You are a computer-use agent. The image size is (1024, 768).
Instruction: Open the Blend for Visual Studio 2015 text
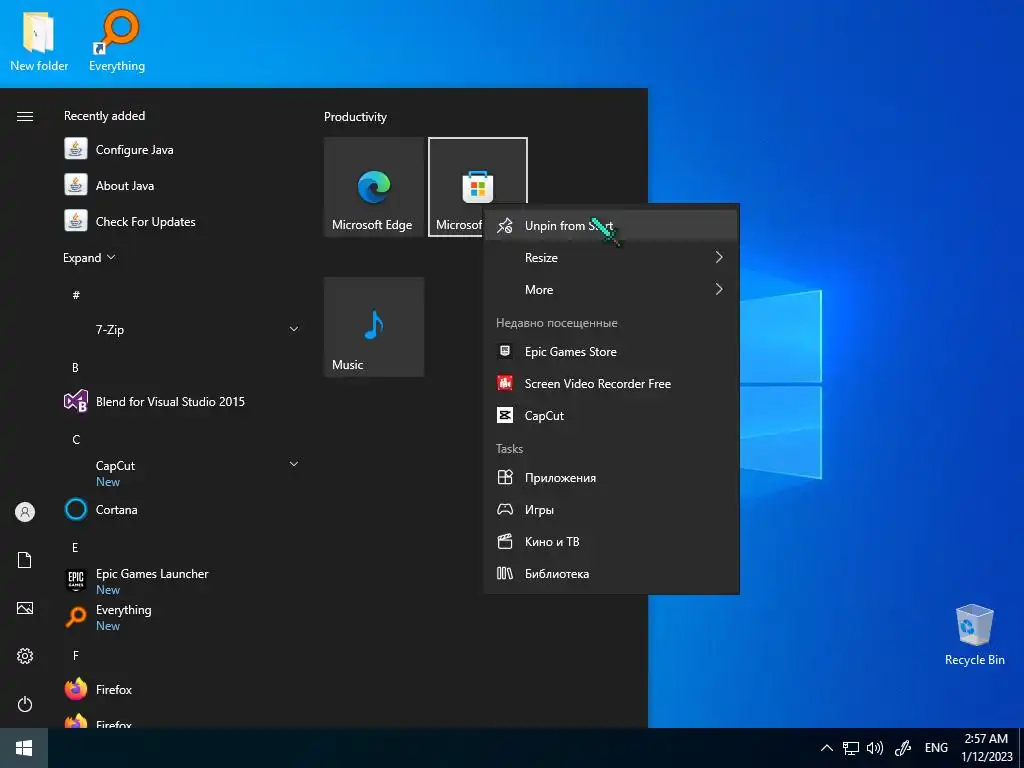click(170, 402)
